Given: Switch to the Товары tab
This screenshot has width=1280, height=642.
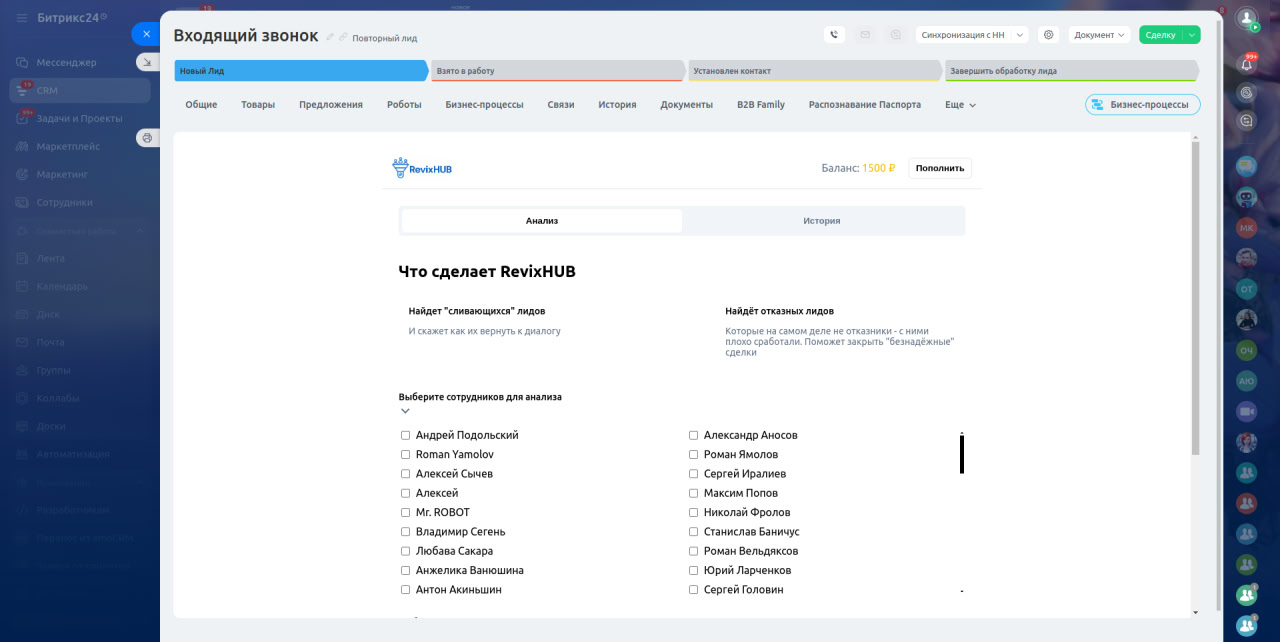Looking at the screenshot, I should (x=258, y=104).
